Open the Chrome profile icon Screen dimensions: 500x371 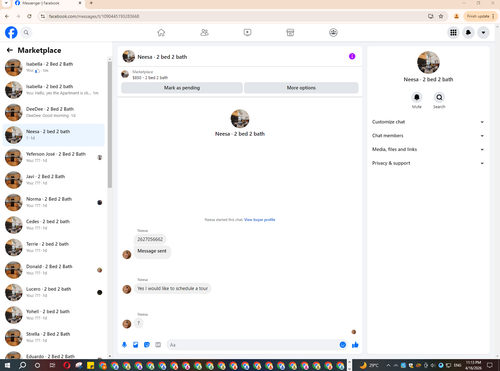[456, 16]
